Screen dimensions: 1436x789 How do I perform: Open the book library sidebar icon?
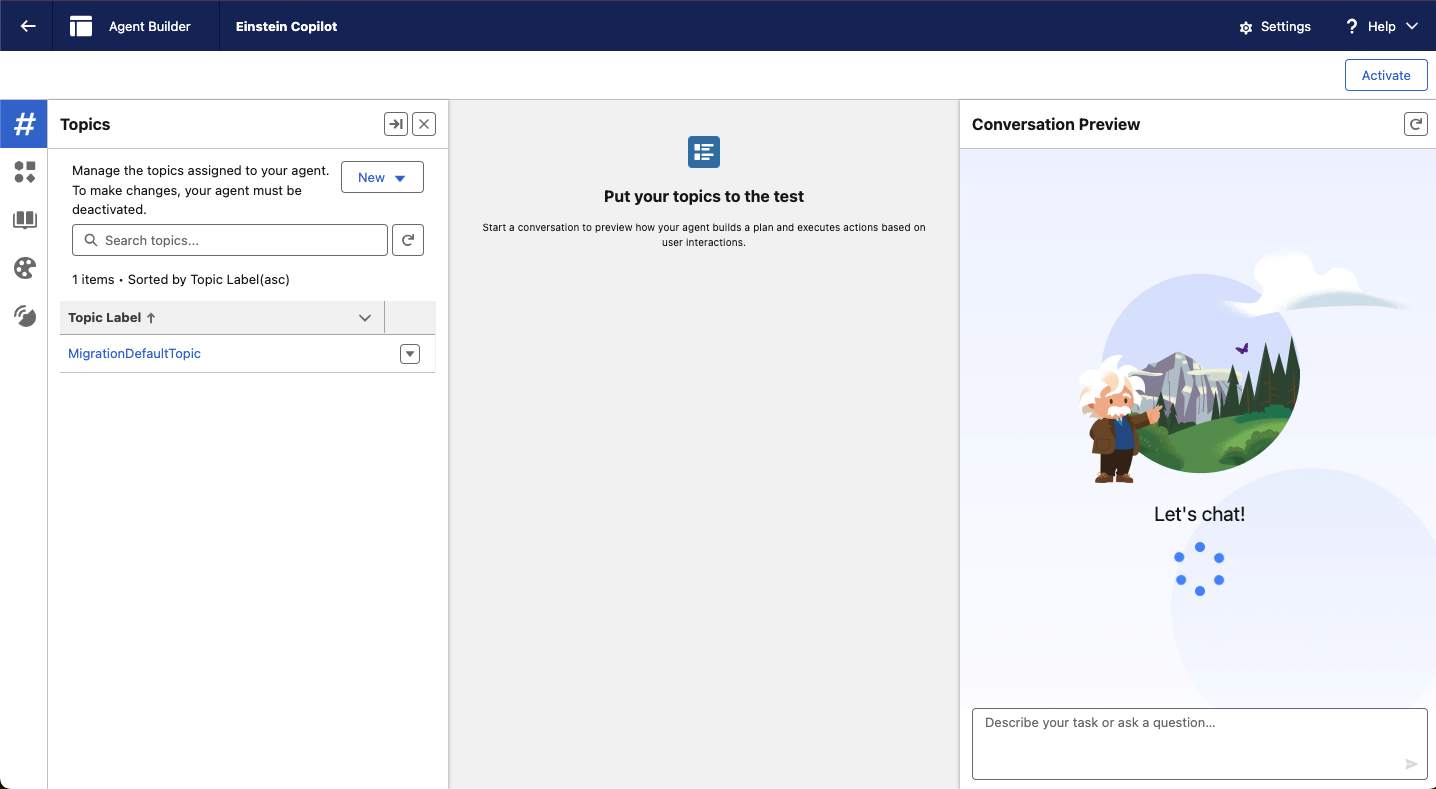[24, 220]
